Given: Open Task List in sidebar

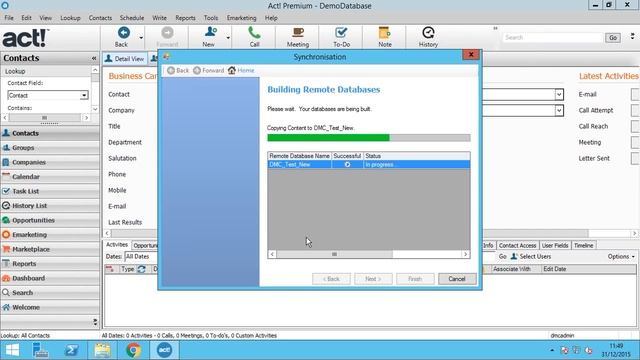Looking at the screenshot, I should 50,191.
